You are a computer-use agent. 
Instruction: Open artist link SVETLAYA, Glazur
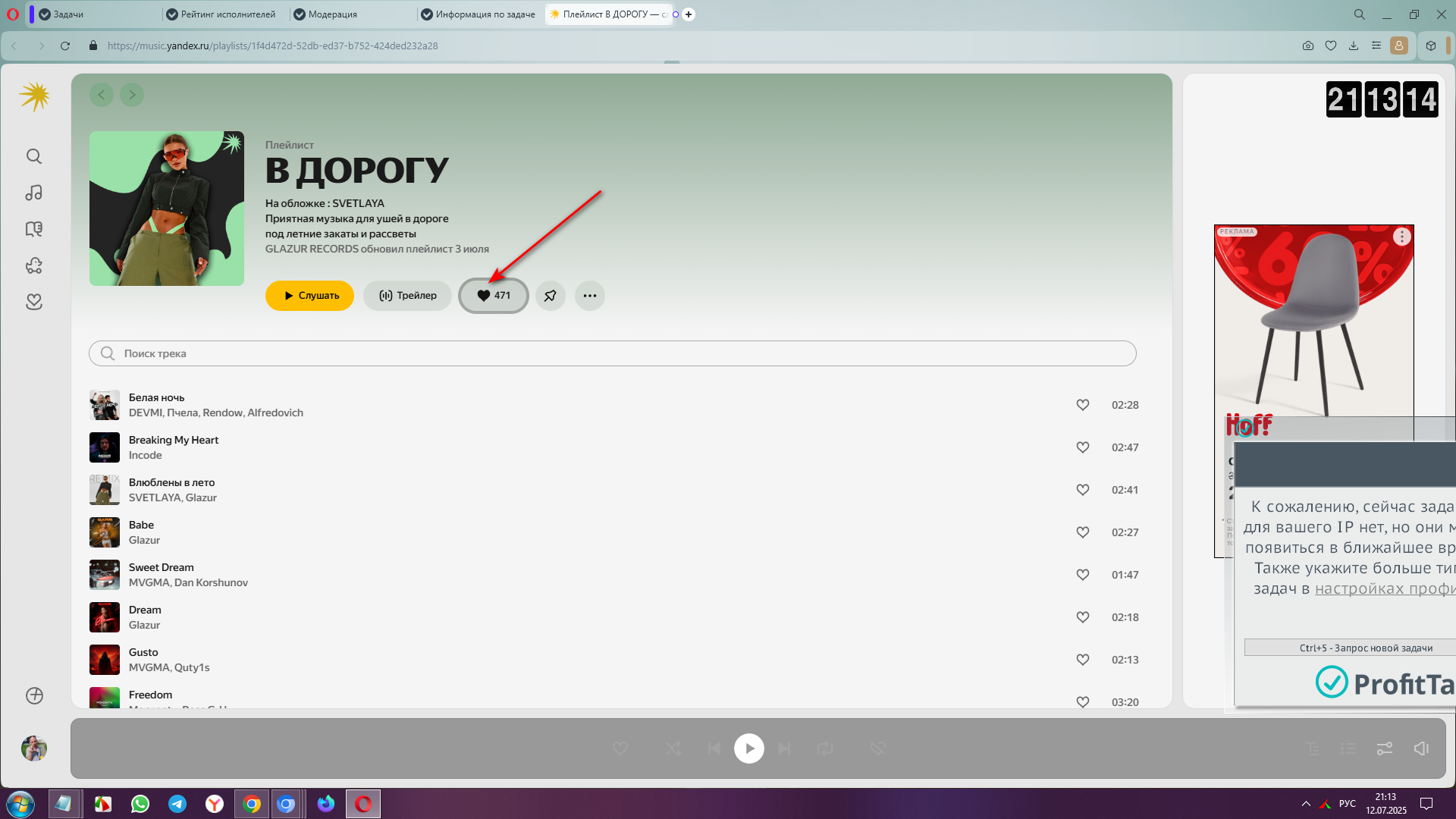[173, 497]
